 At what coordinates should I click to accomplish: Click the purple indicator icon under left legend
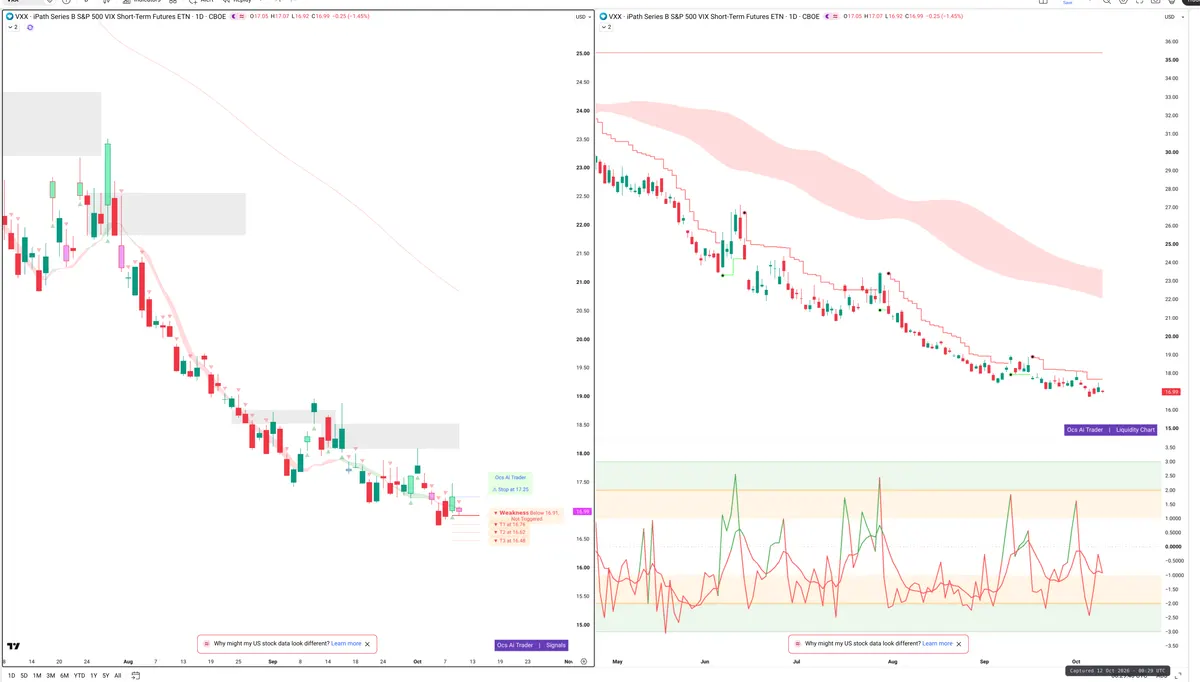[x=30, y=27]
